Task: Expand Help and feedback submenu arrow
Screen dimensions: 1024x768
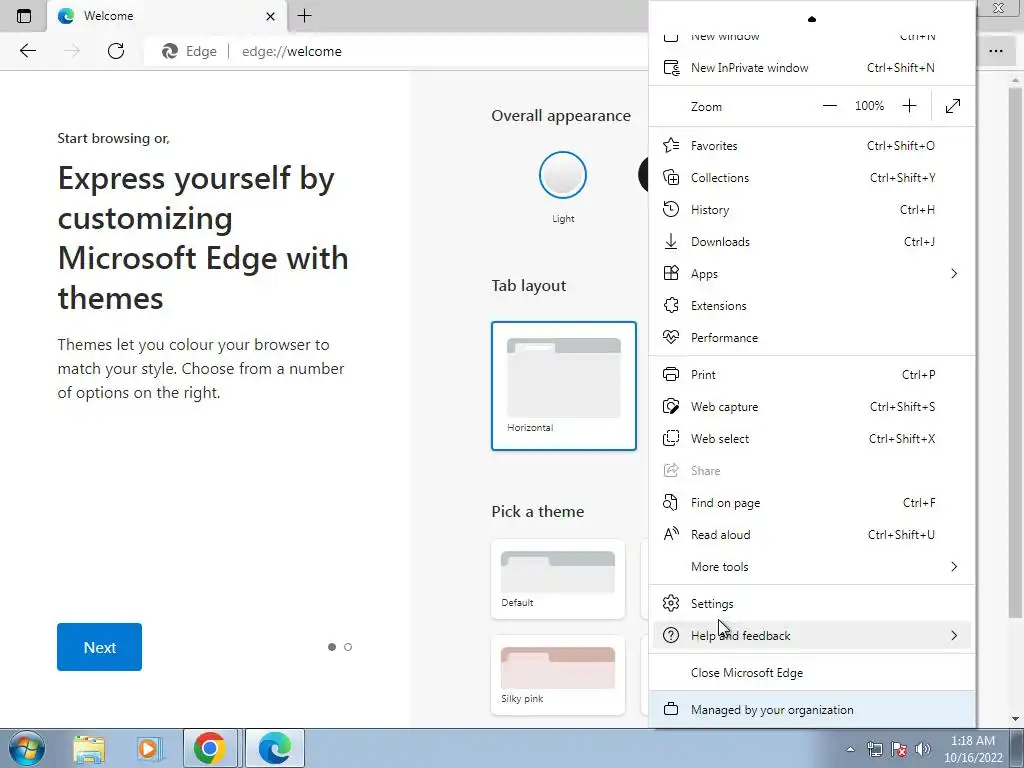Action: tap(954, 635)
